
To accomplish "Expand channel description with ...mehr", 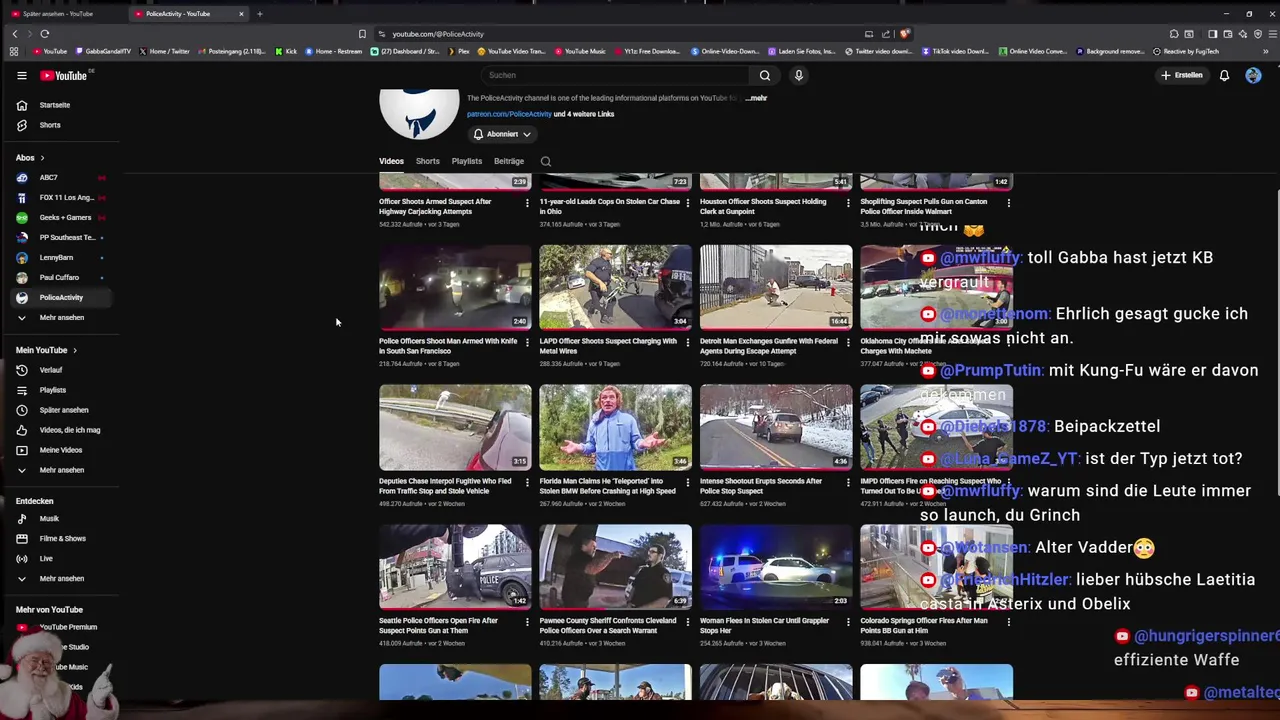I will 756,98.
